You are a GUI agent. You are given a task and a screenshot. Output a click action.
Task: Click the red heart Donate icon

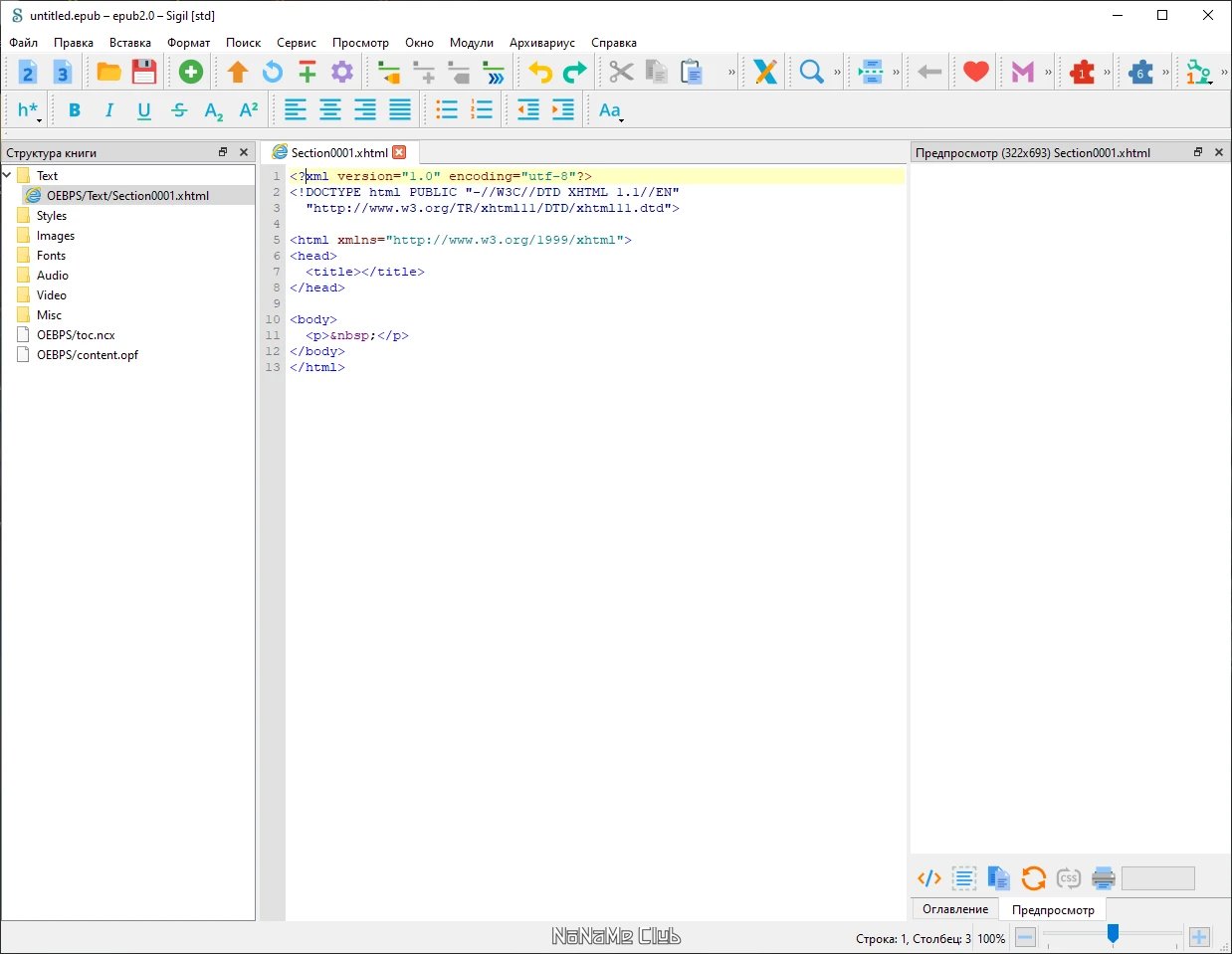[x=975, y=72]
